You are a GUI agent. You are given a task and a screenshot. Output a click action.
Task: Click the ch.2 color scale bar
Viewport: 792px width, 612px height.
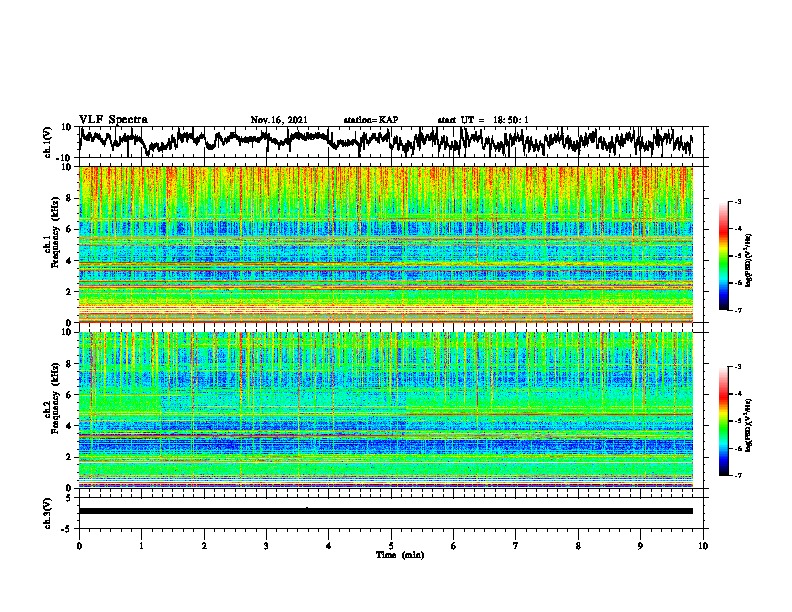[x=724, y=421]
